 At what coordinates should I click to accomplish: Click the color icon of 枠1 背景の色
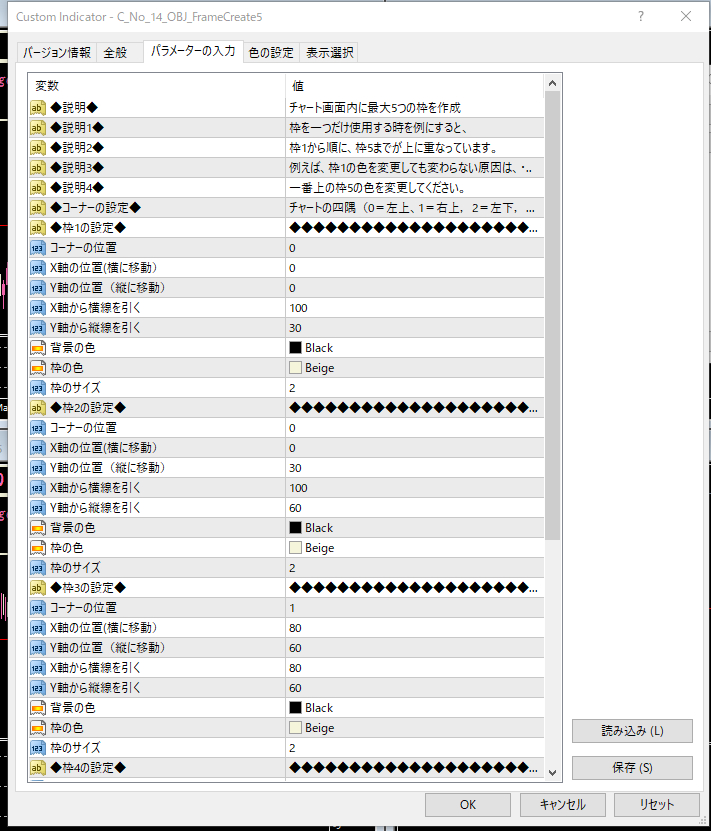(38, 348)
